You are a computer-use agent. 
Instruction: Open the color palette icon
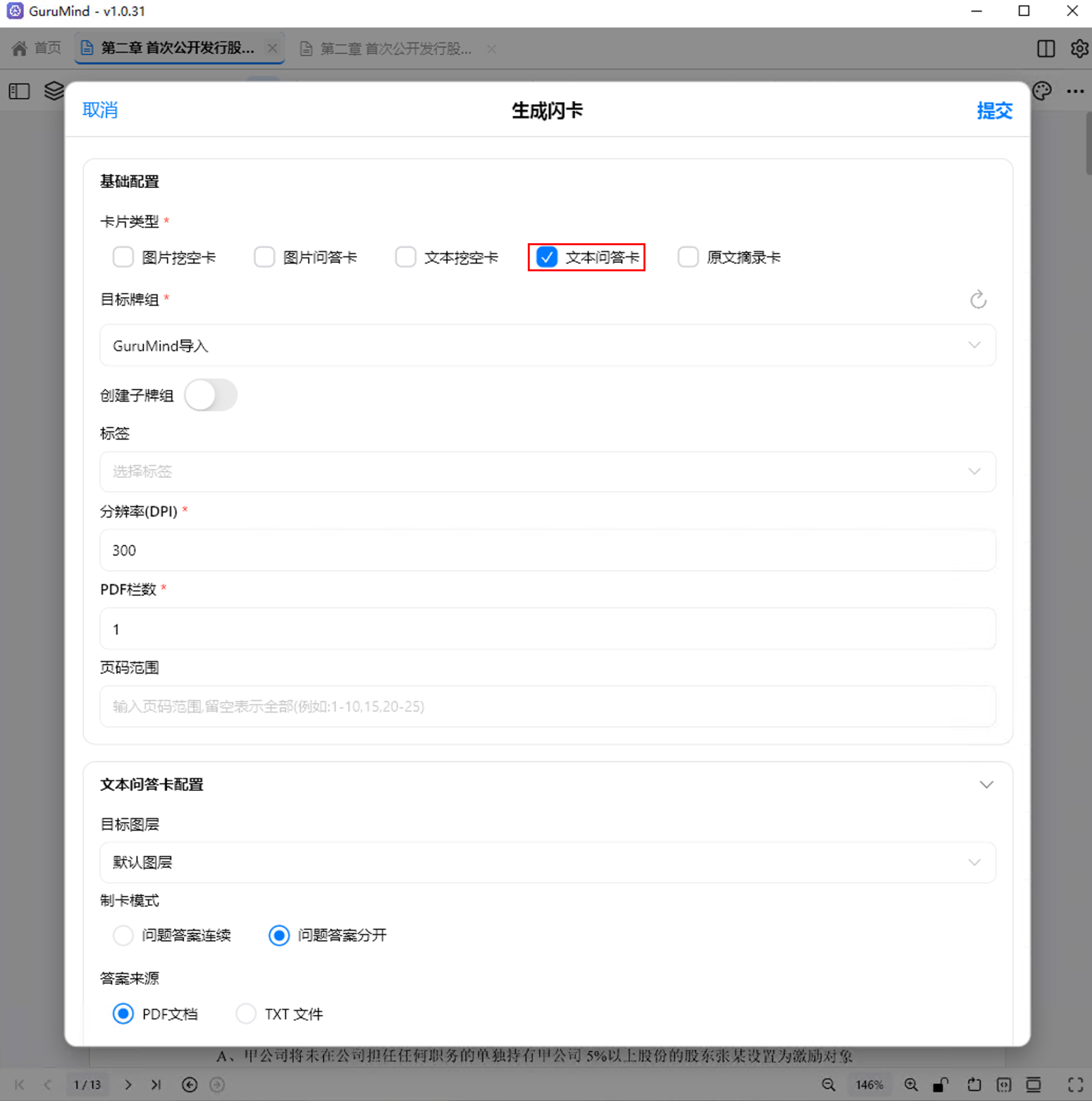pos(1042,91)
